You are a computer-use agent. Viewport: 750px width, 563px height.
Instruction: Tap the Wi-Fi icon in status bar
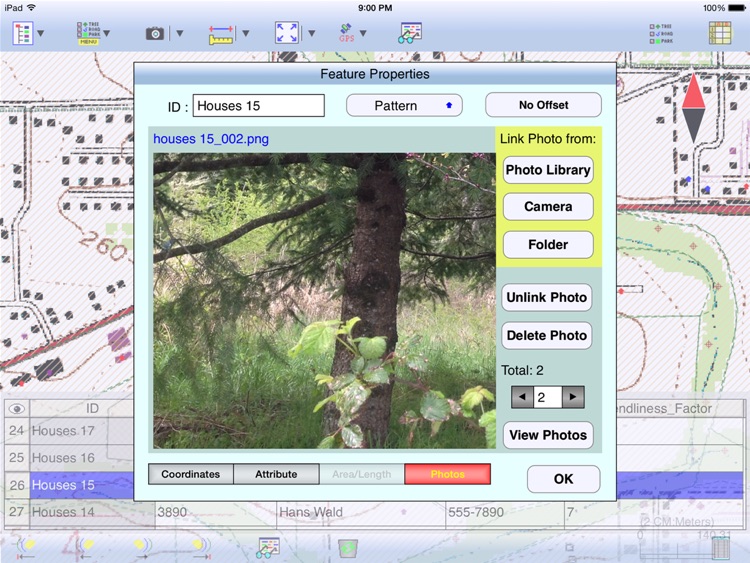coord(32,8)
